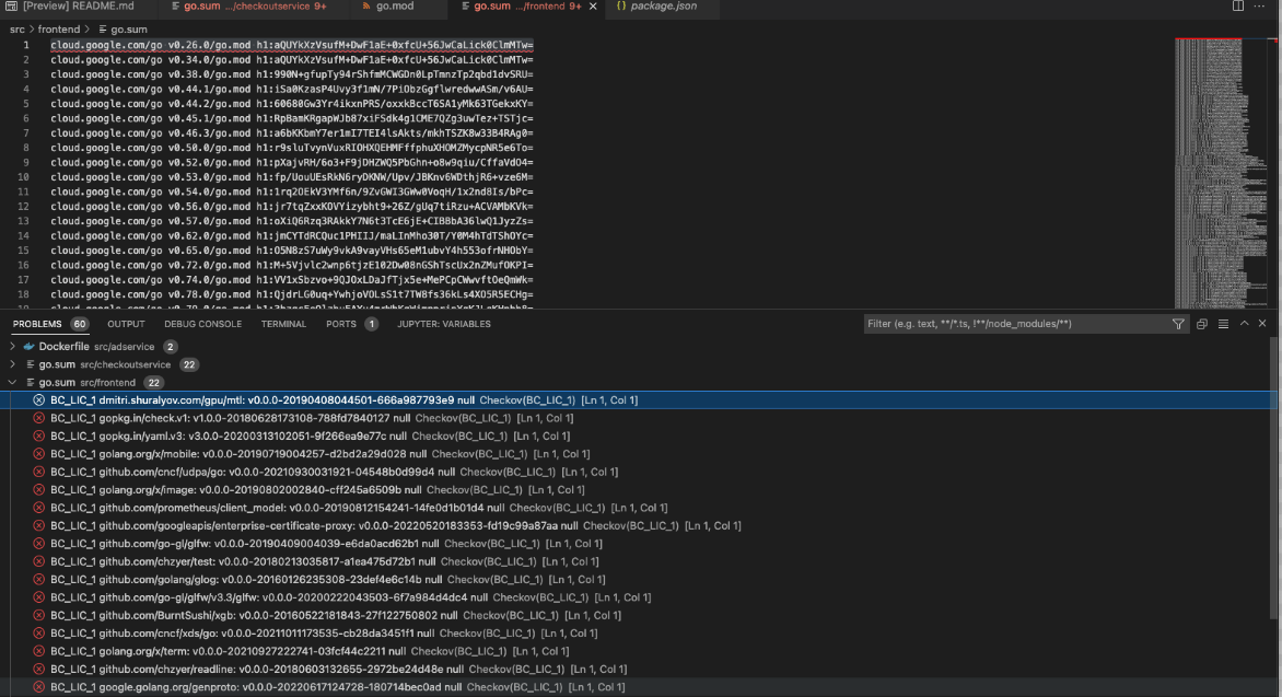Open the JUPYTER: VARIABLES panel tab
1282x697 pixels.
click(x=444, y=324)
